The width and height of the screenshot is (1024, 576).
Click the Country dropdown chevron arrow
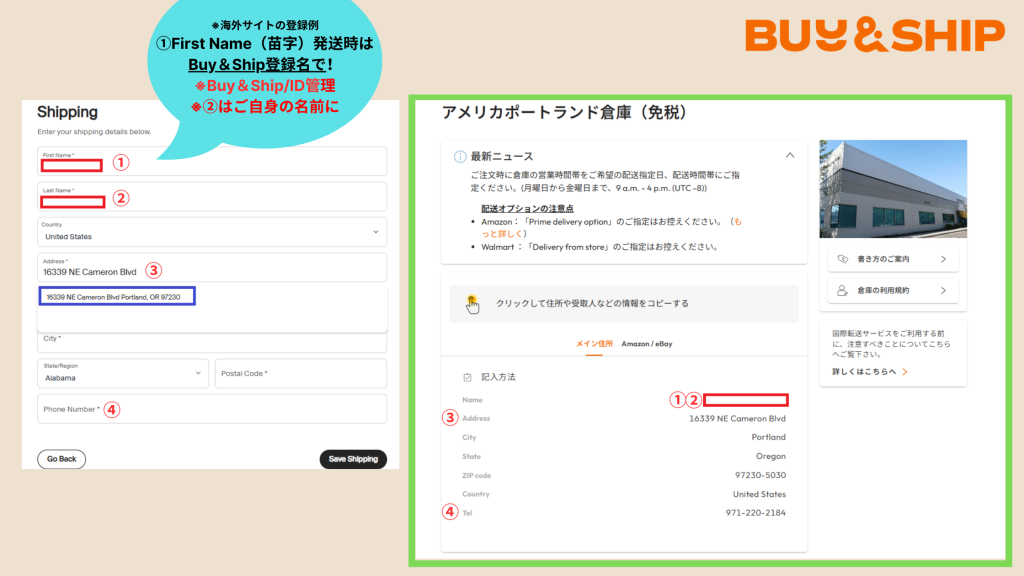(x=376, y=232)
